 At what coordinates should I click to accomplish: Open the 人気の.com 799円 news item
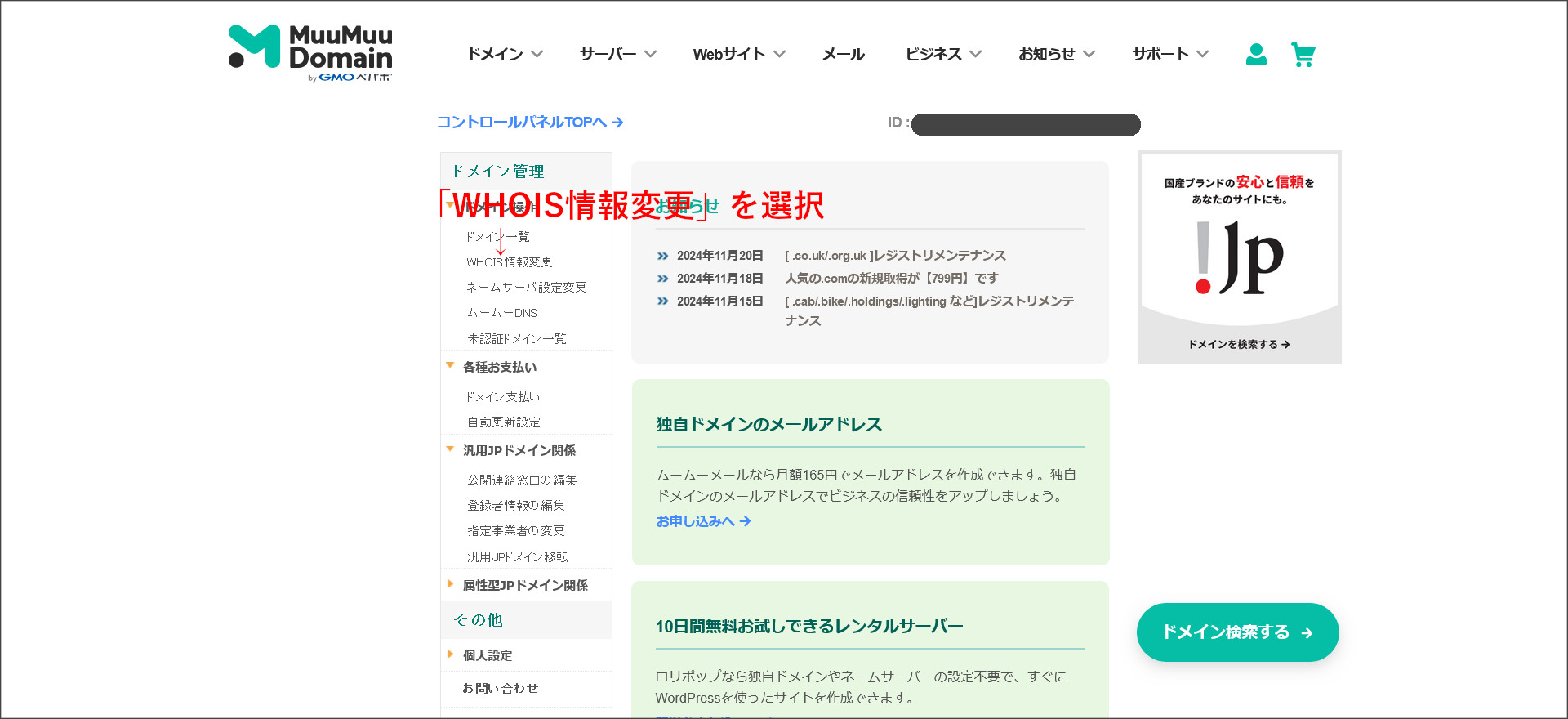click(892, 279)
